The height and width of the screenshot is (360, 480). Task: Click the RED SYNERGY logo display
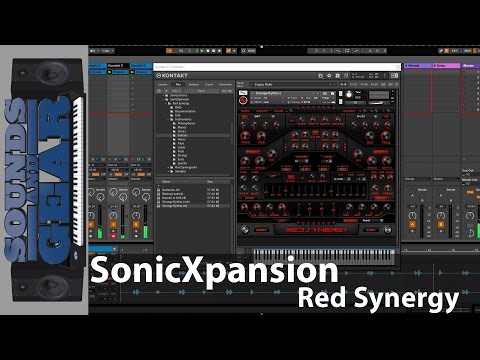[x=316, y=230]
